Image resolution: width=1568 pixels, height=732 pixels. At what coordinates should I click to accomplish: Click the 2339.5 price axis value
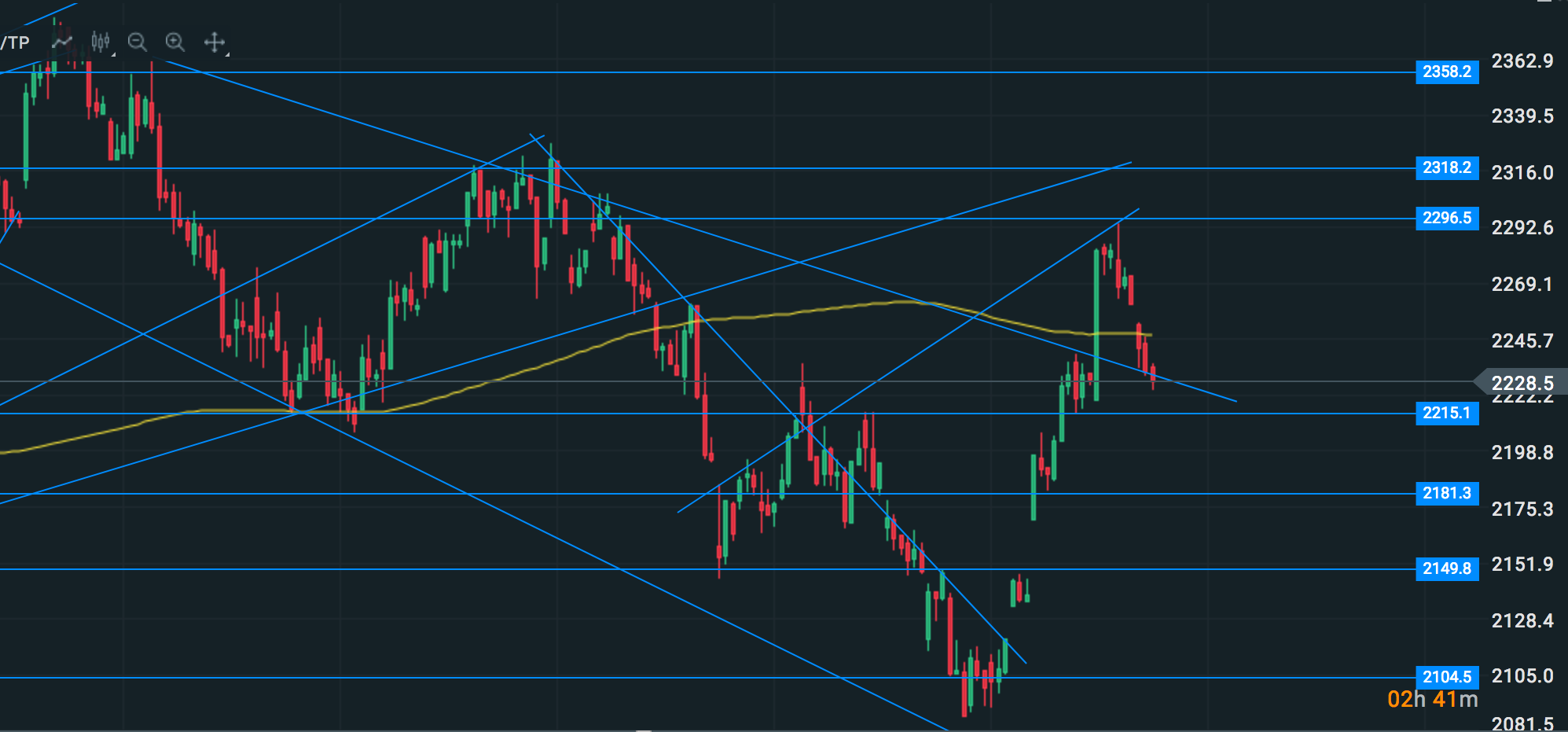tap(1522, 116)
